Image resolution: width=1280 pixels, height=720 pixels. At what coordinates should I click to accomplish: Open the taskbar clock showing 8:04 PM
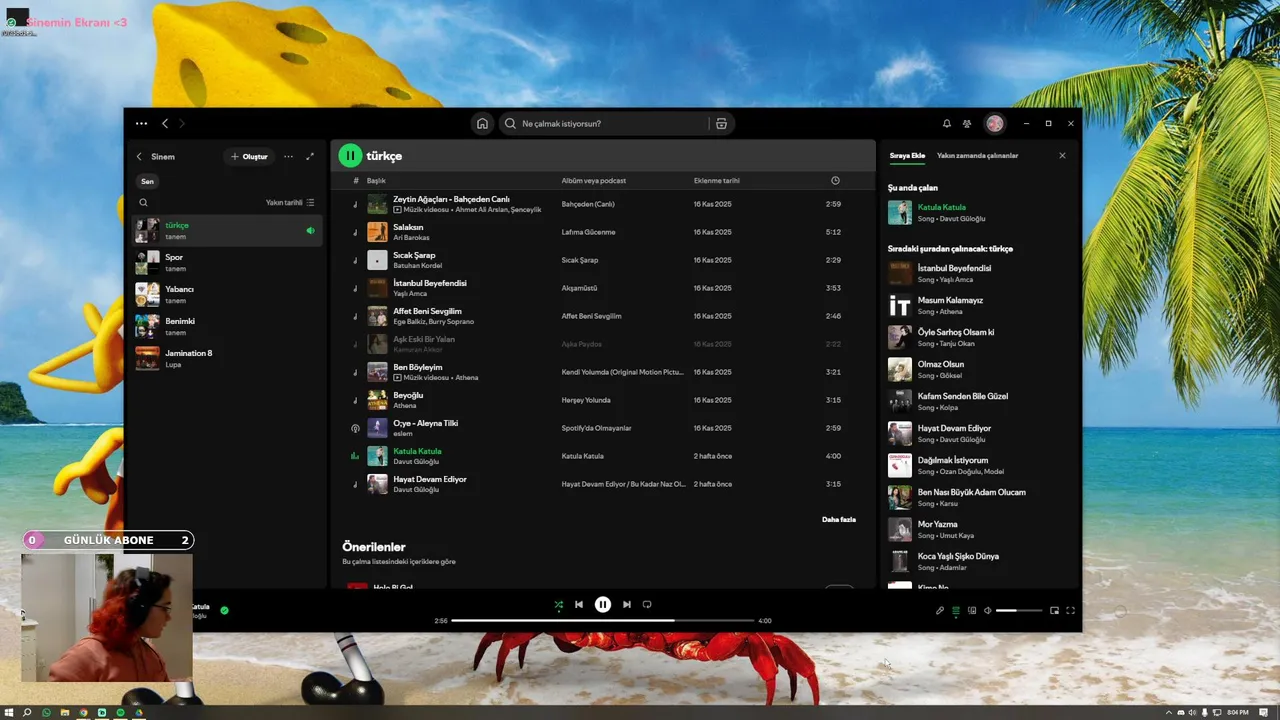click(x=1238, y=712)
